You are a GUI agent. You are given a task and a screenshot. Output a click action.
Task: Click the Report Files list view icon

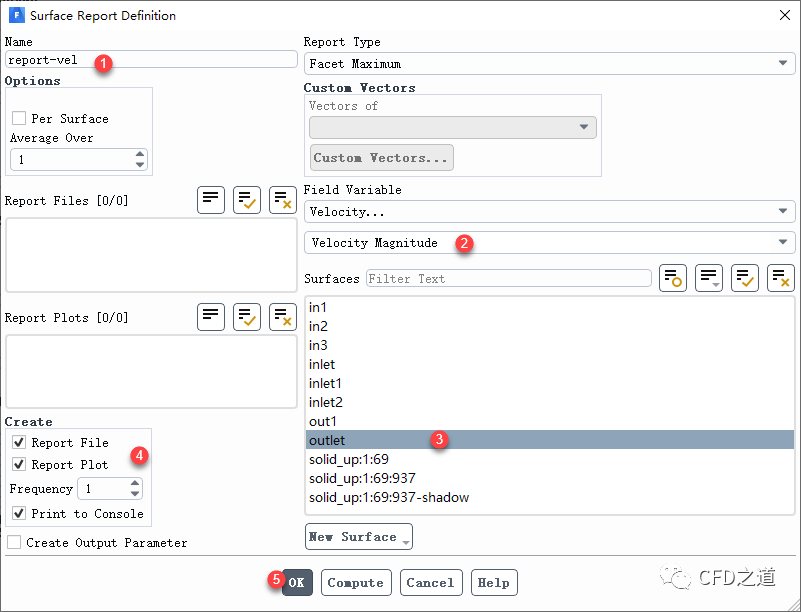coord(211,199)
